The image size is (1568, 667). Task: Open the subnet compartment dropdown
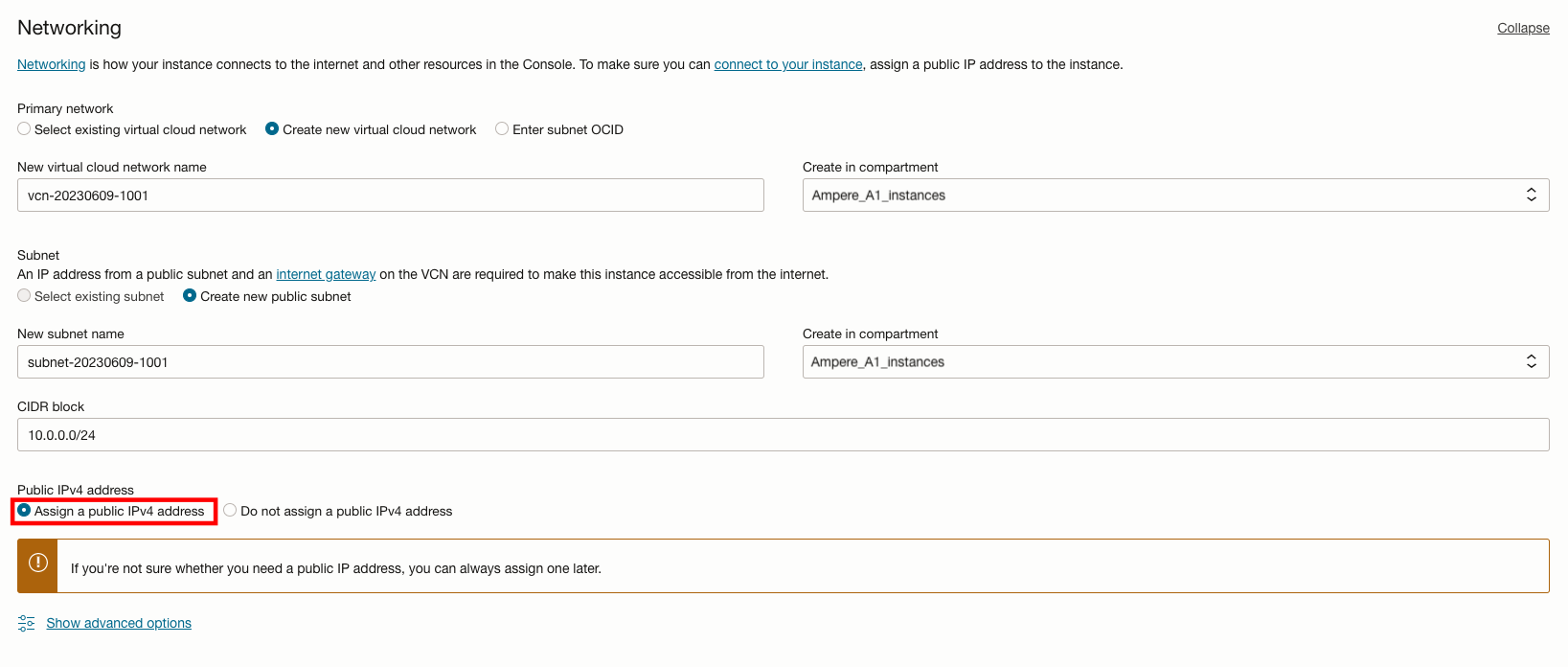[x=1176, y=361]
